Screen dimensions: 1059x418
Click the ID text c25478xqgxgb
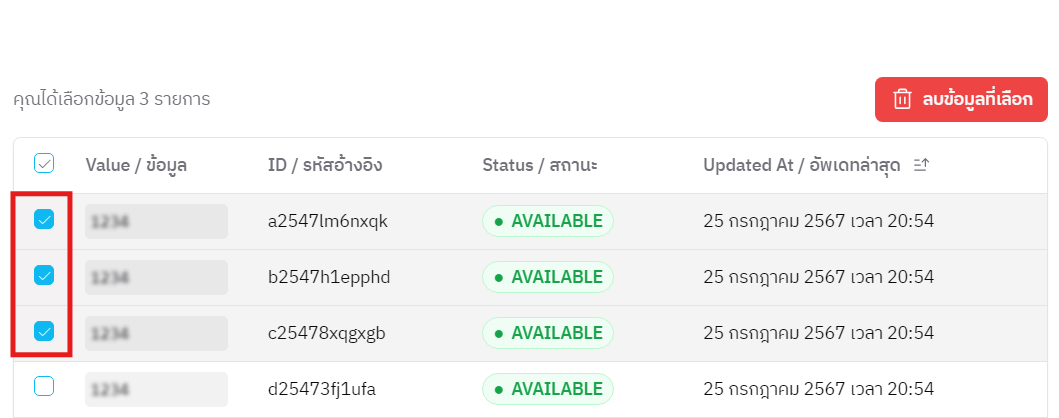click(328, 332)
